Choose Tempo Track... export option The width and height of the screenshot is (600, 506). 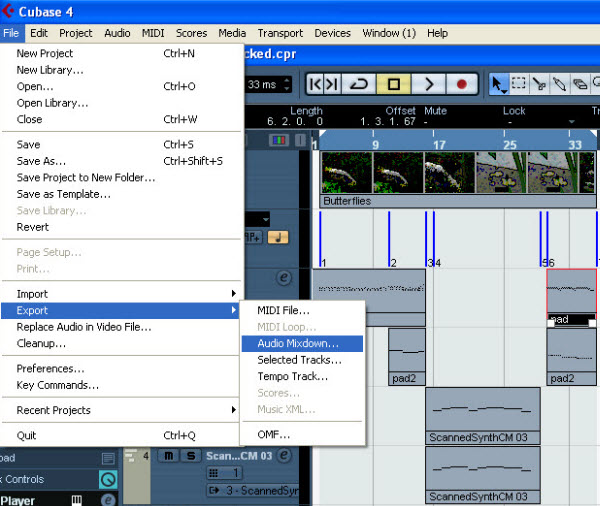pos(302,376)
